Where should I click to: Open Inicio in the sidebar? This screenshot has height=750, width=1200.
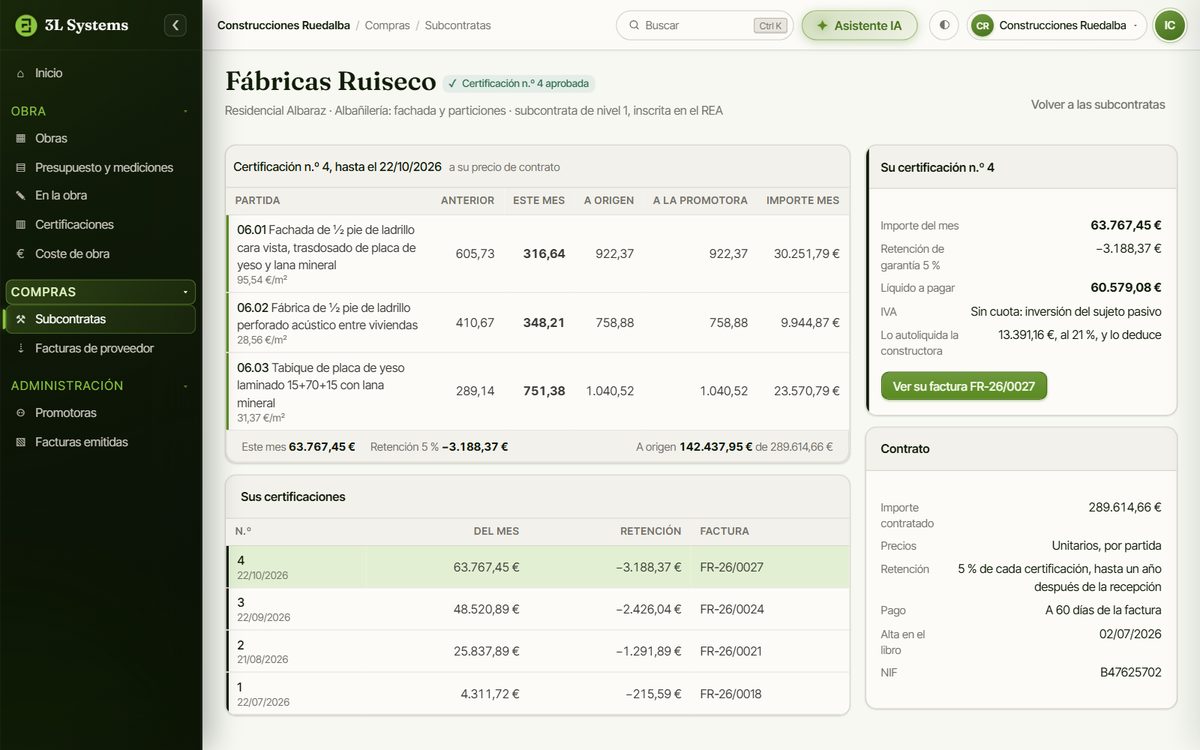[x=100, y=73]
